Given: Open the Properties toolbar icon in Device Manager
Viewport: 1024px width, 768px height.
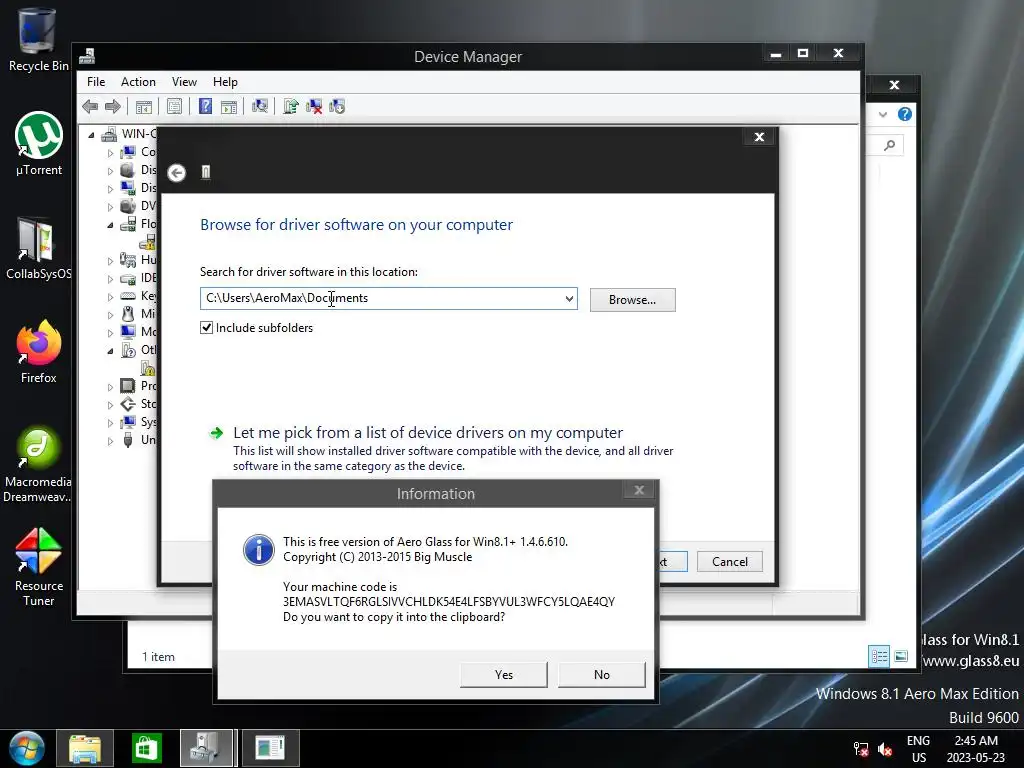Looking at the screenshot, I should coord(174,106).
